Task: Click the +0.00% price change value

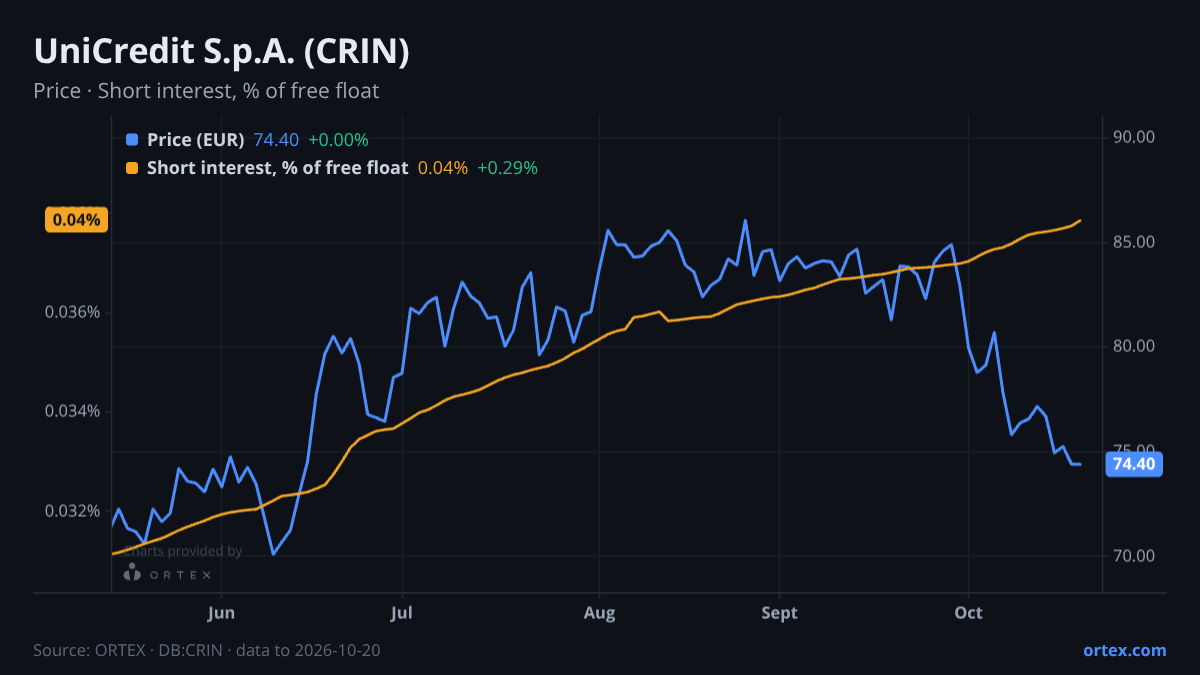Action: point(338,140)
